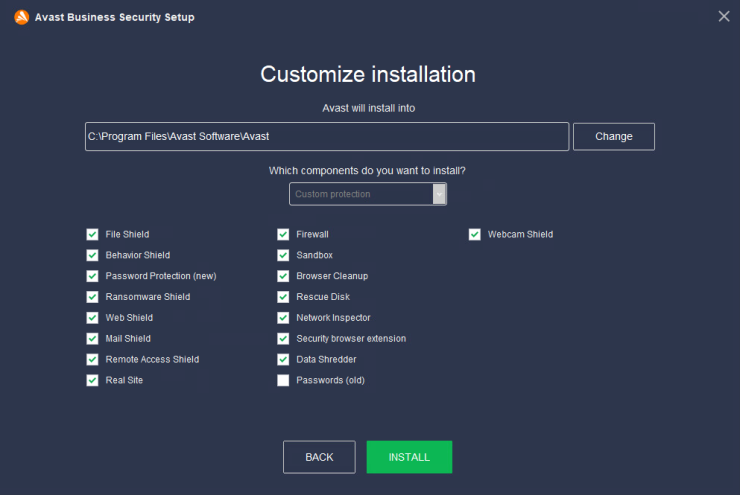Click the green INSTALL button
740x495 pixels.
point(409,457)
